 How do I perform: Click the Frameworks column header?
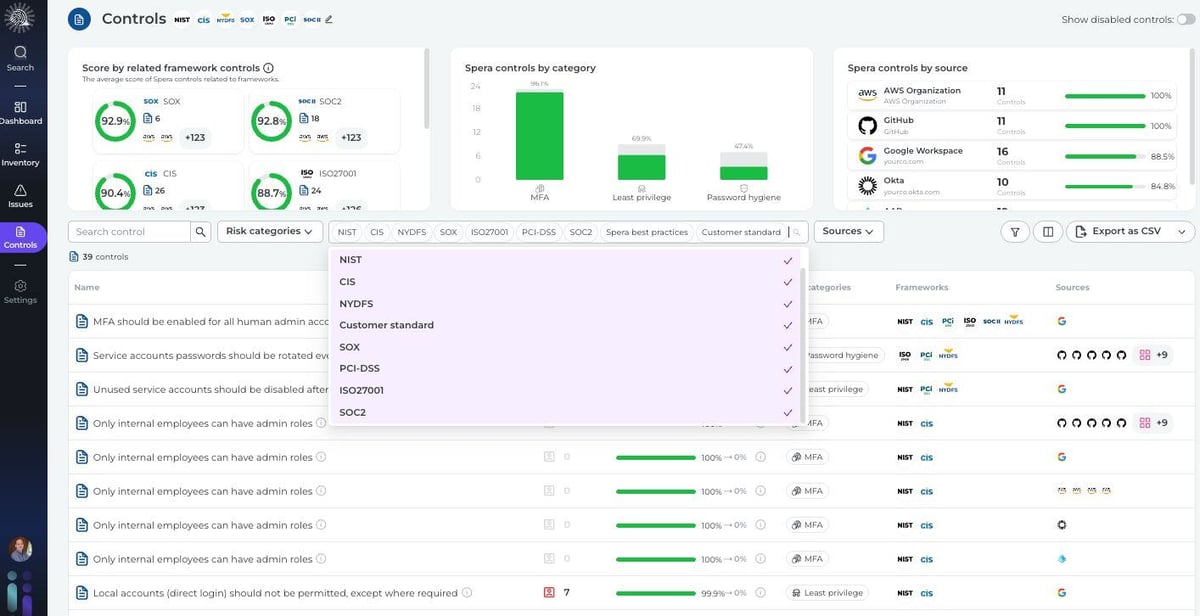point(922,287)
